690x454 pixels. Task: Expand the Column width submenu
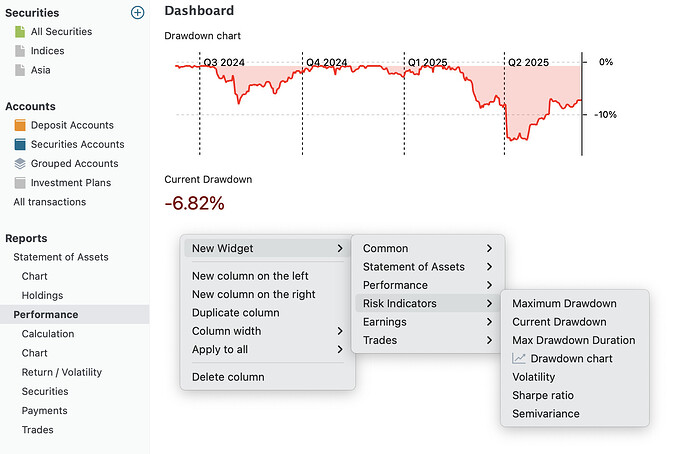pos(340,331)
